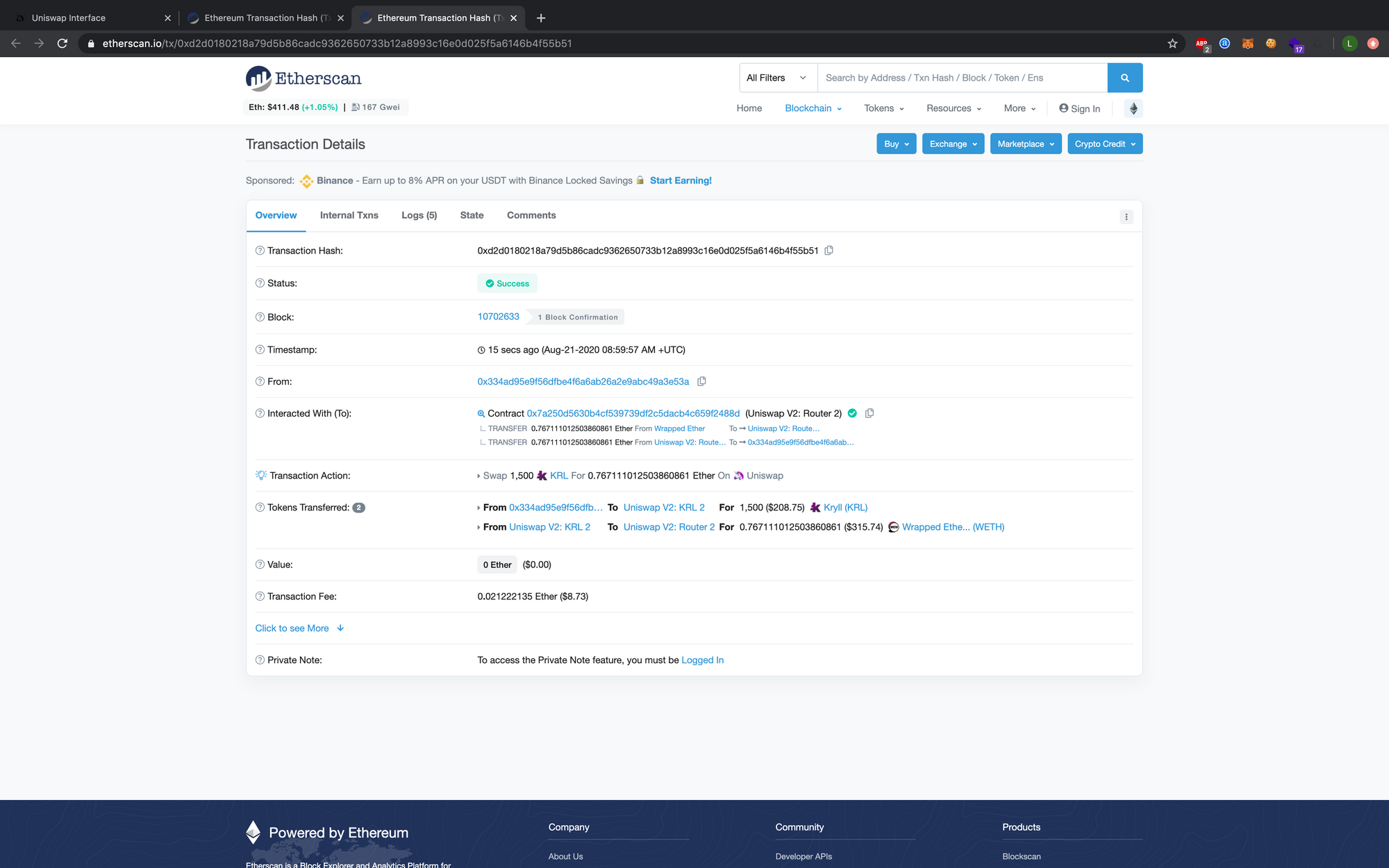
Task: Switch to the State tab
Action: (472, 215)
